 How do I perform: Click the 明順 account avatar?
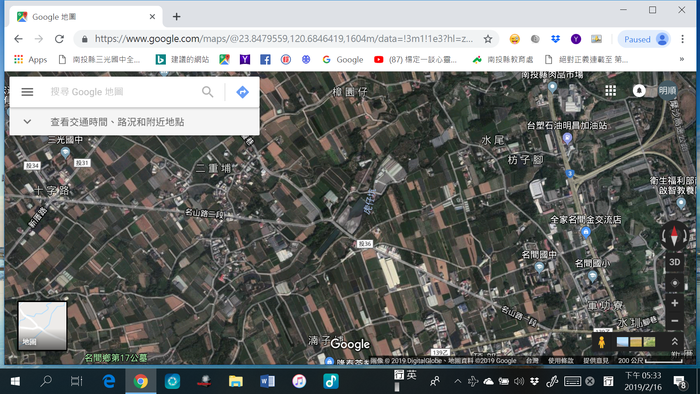(x=667, y=91)
